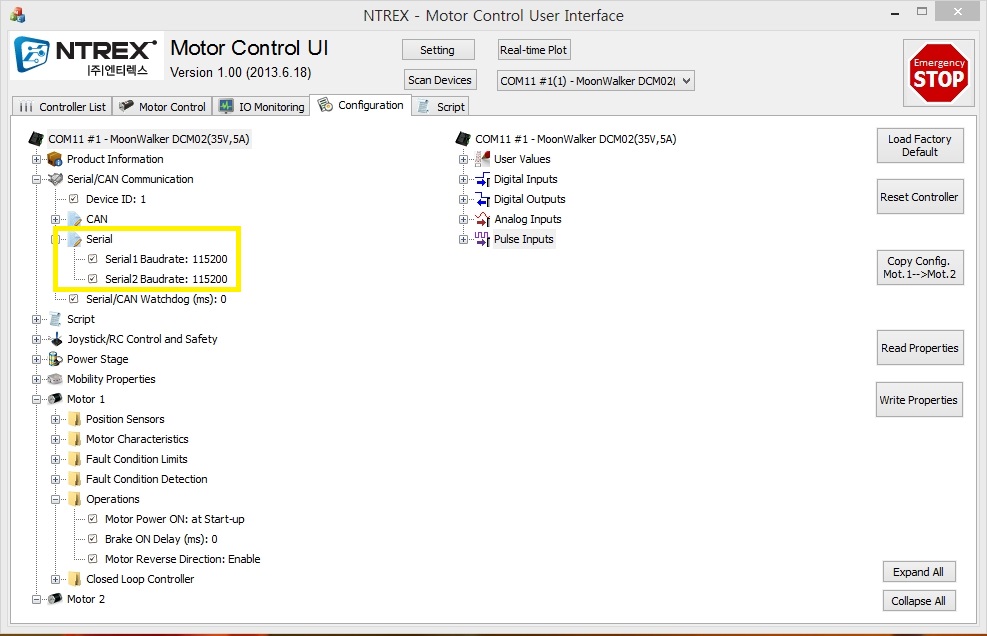Click the Emergency STOP sign icon
The height and width of the screenshot is (636, 987).
939,73
